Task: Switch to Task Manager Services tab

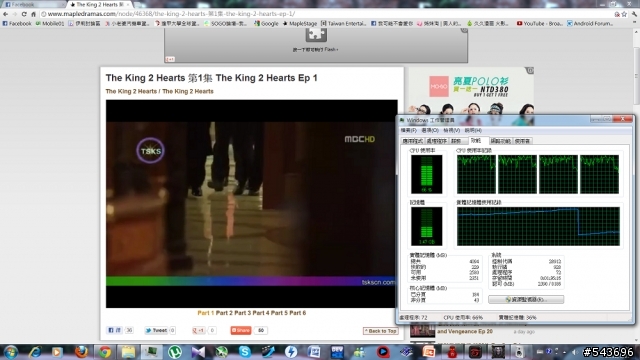Action: coord(457,141)
